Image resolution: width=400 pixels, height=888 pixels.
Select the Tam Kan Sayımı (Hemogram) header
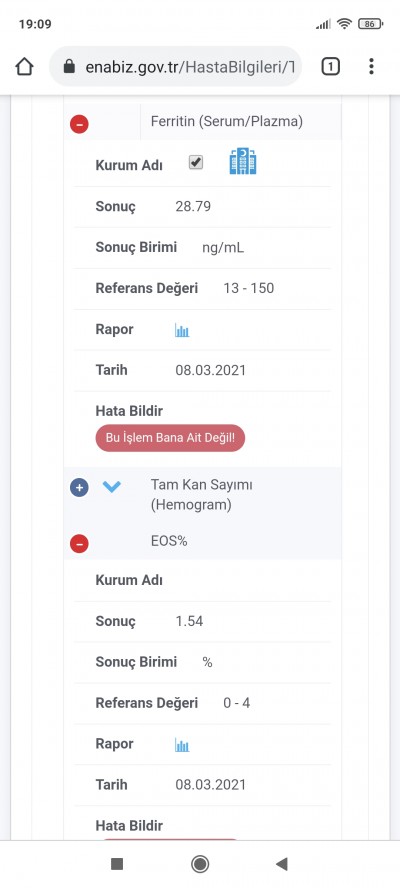pyautogui.click(x=202, y=494)
